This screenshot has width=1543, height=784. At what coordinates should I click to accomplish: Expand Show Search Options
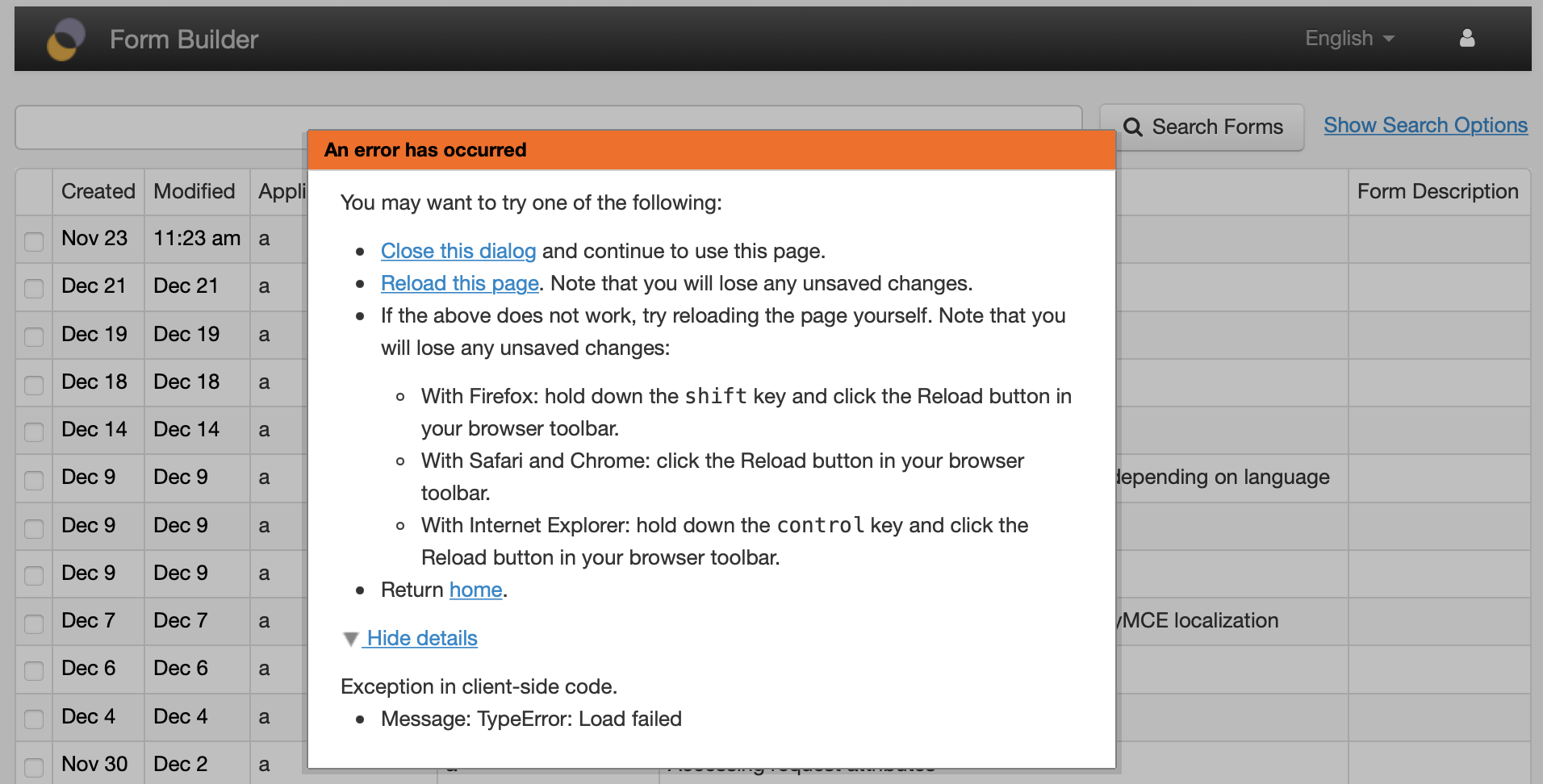point(1425,125)
